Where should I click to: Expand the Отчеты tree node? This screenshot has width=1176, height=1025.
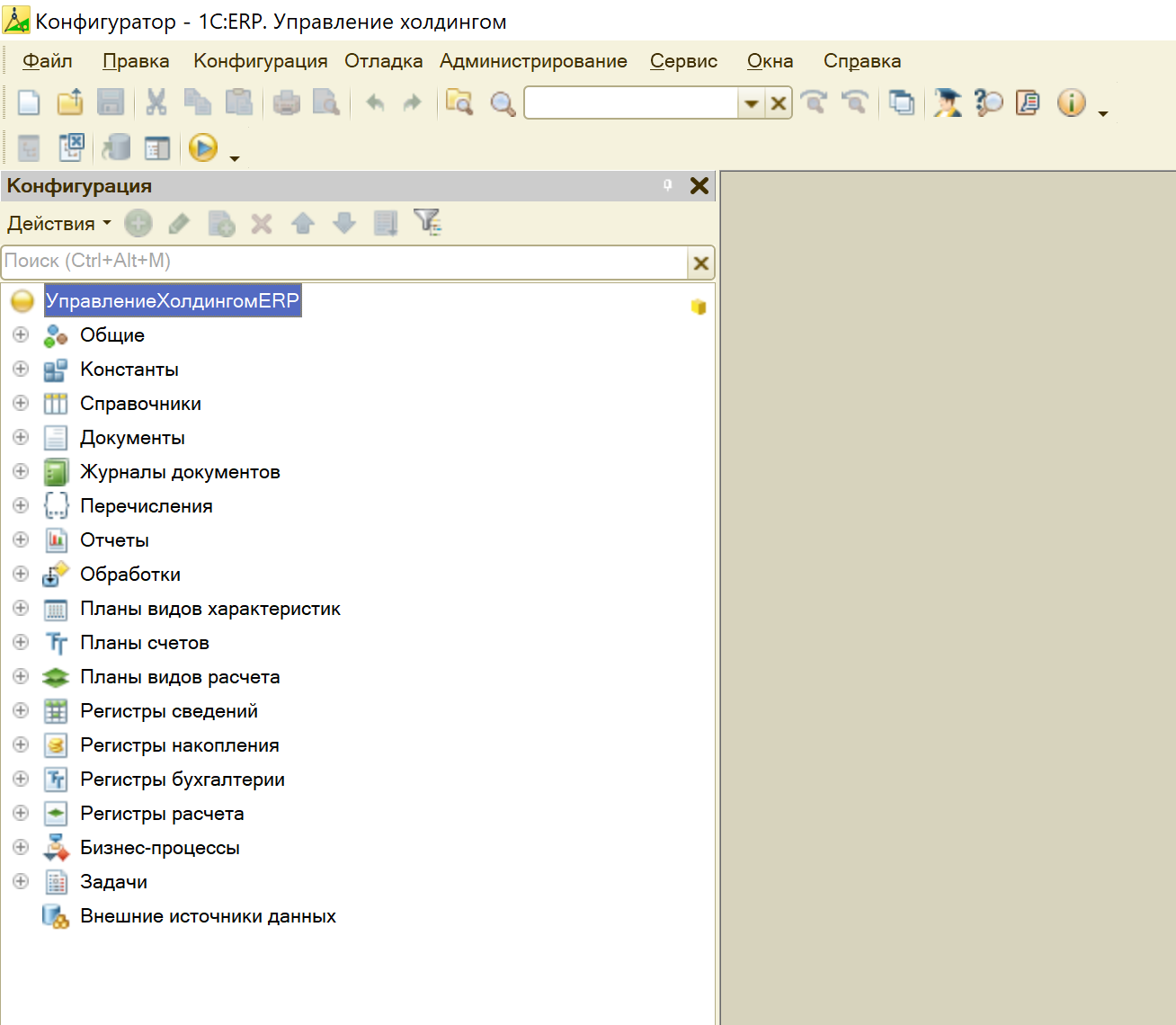(21, 539)
